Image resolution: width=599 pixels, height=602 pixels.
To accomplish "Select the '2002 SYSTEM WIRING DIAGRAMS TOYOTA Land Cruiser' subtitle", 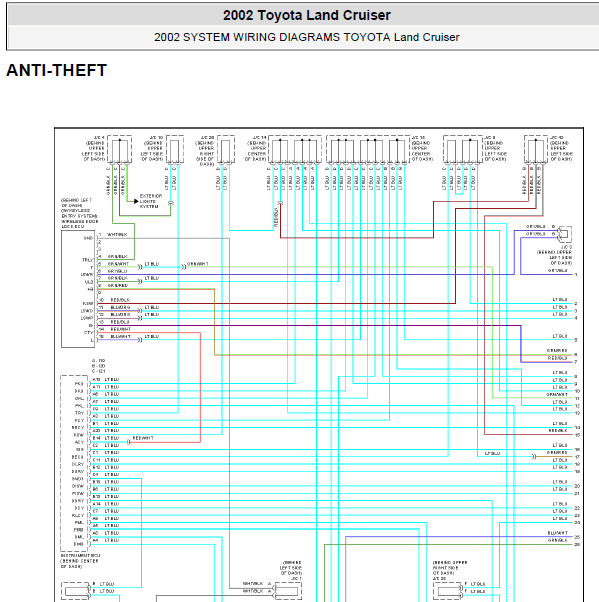I will tap(306, 37).
